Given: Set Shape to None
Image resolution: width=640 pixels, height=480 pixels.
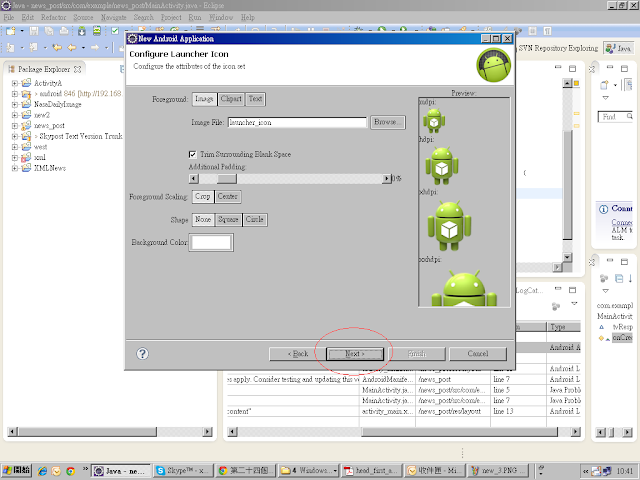Looking at the screenshot, I should [203, 220].
